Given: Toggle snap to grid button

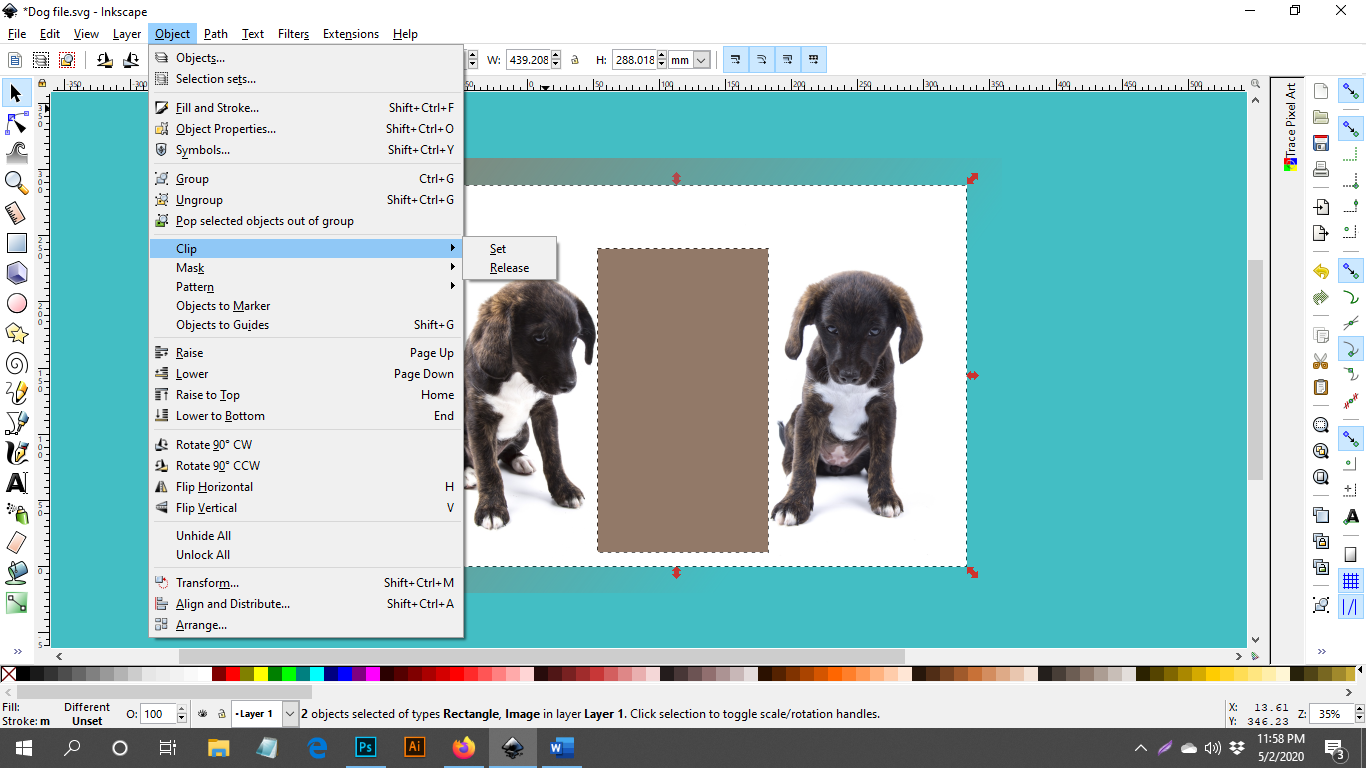Looking at the screenshot, I should coord(1351,581).
